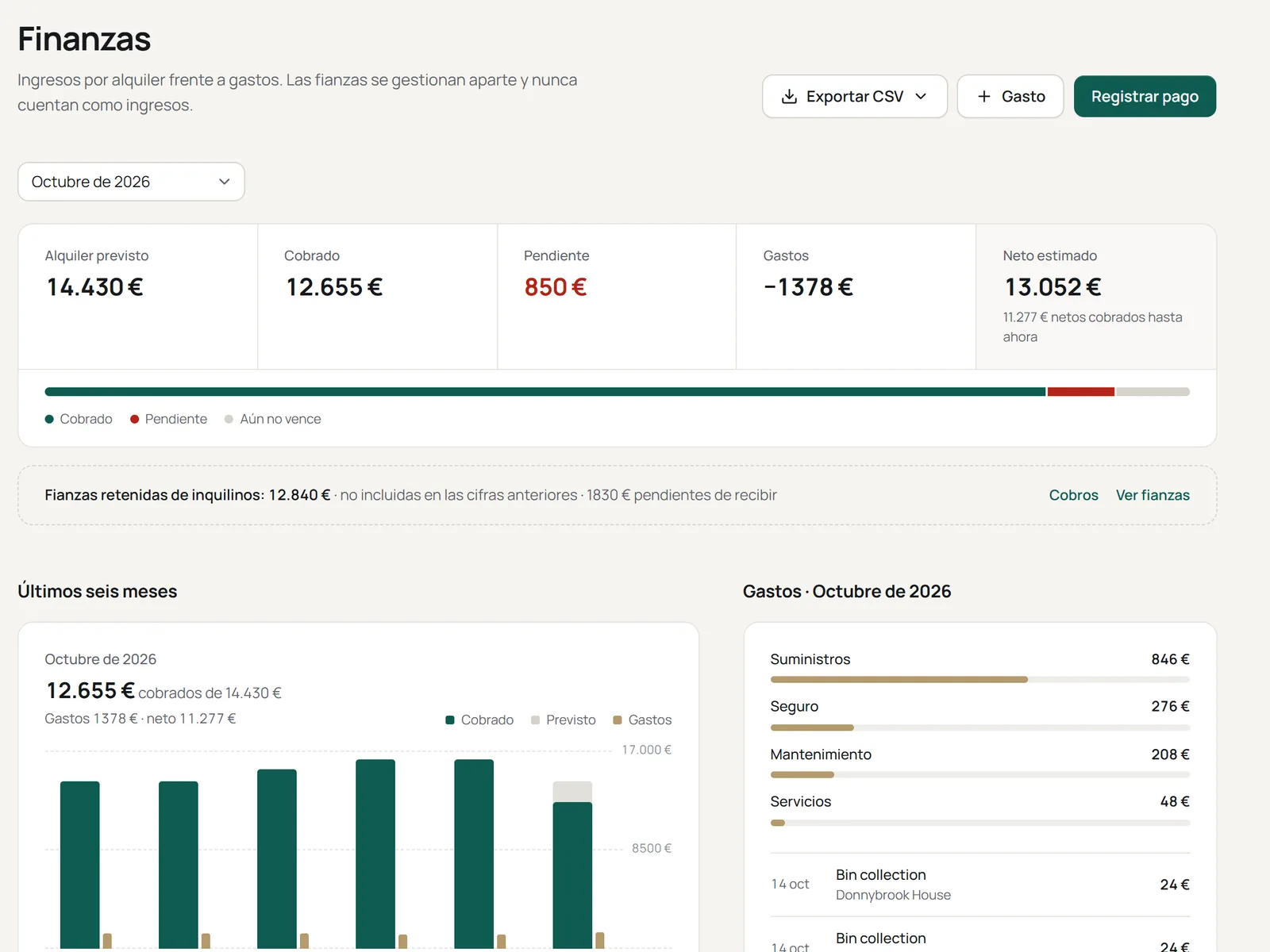Click the red Pendiente segment of progress bar
This screenshot has height=952, width=1270.
tap(1081, 392)
